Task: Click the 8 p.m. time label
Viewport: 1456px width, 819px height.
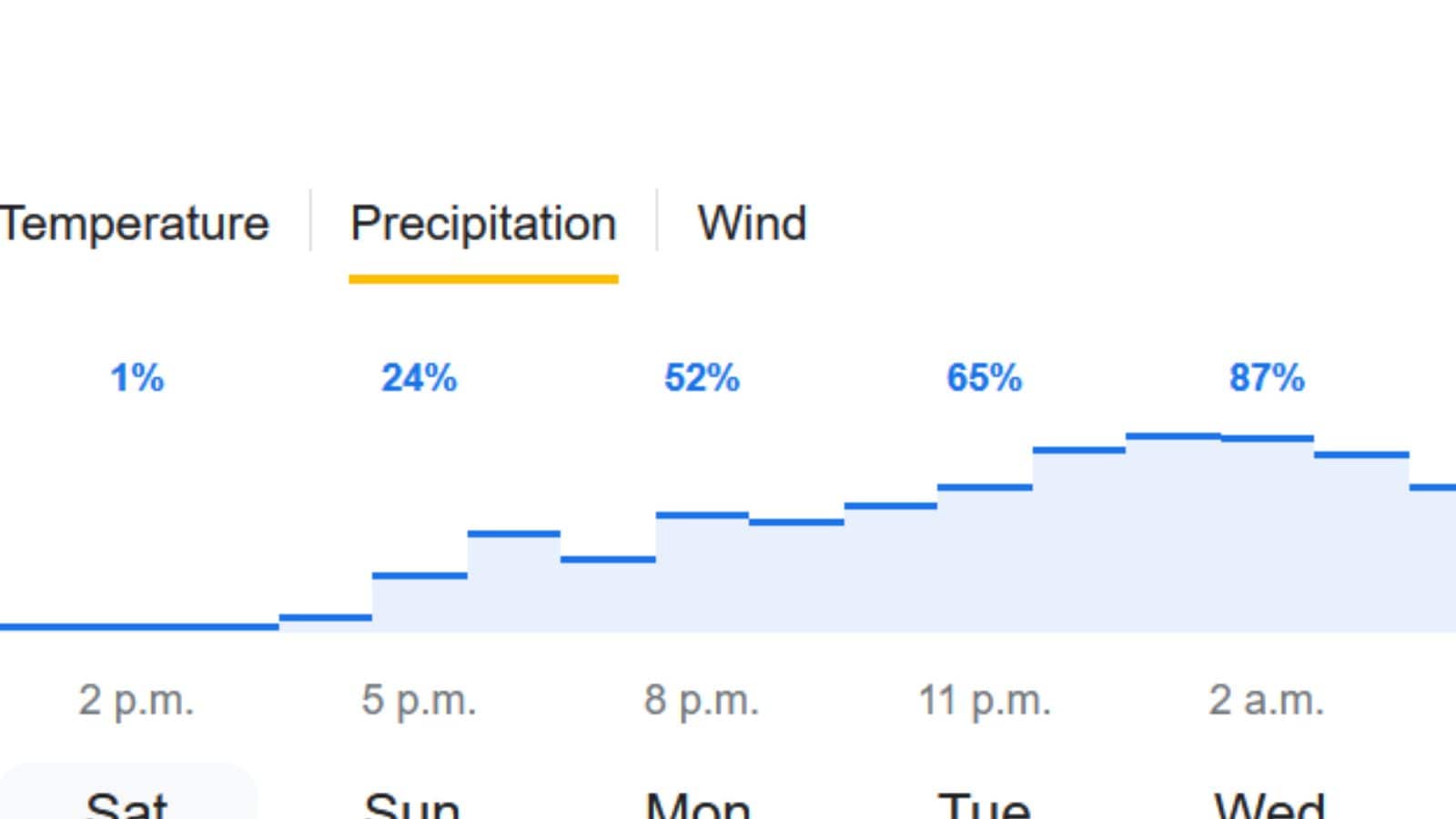Action: coord(702,702)
